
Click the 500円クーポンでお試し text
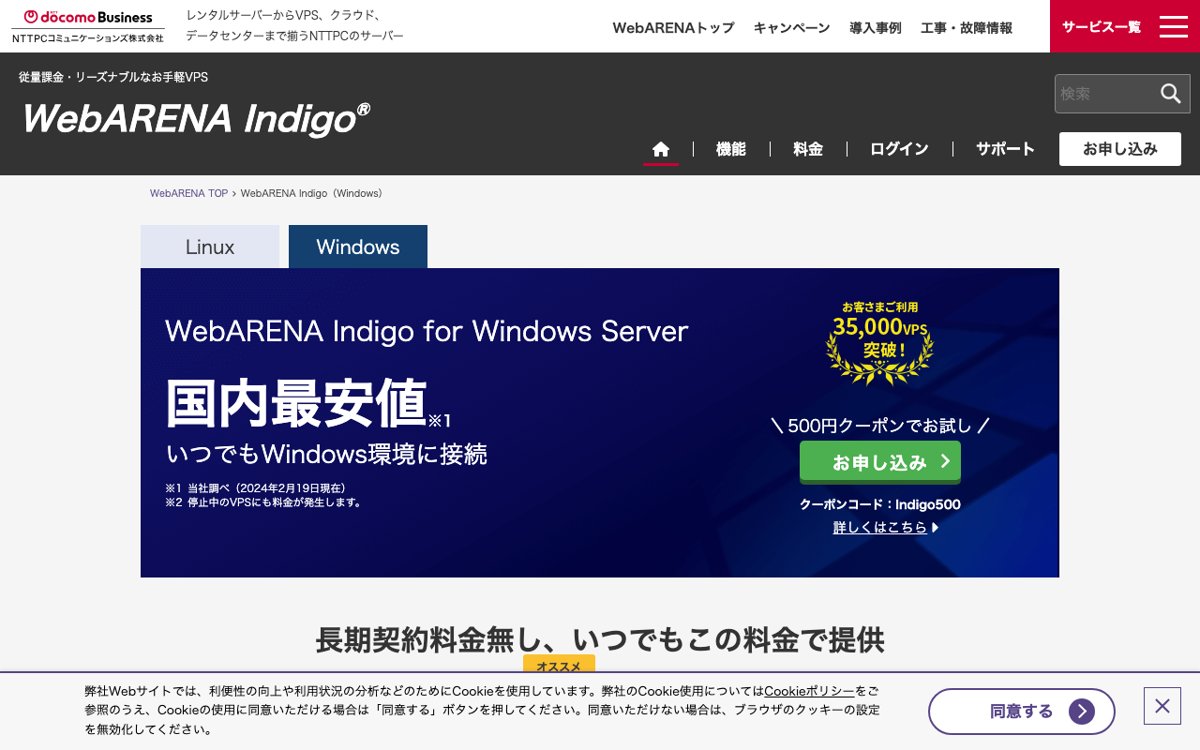click(880, 425)
